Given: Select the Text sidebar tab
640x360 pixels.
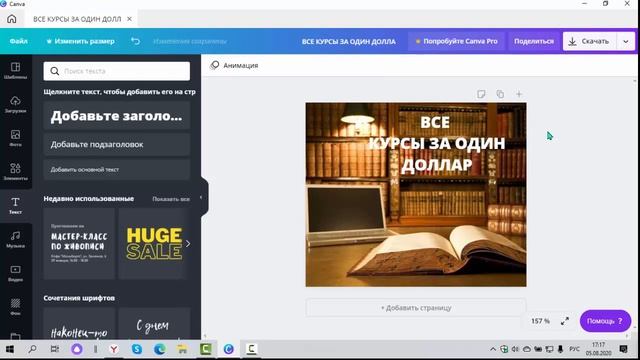Looking at the screenshot, I should coord(16,205).
